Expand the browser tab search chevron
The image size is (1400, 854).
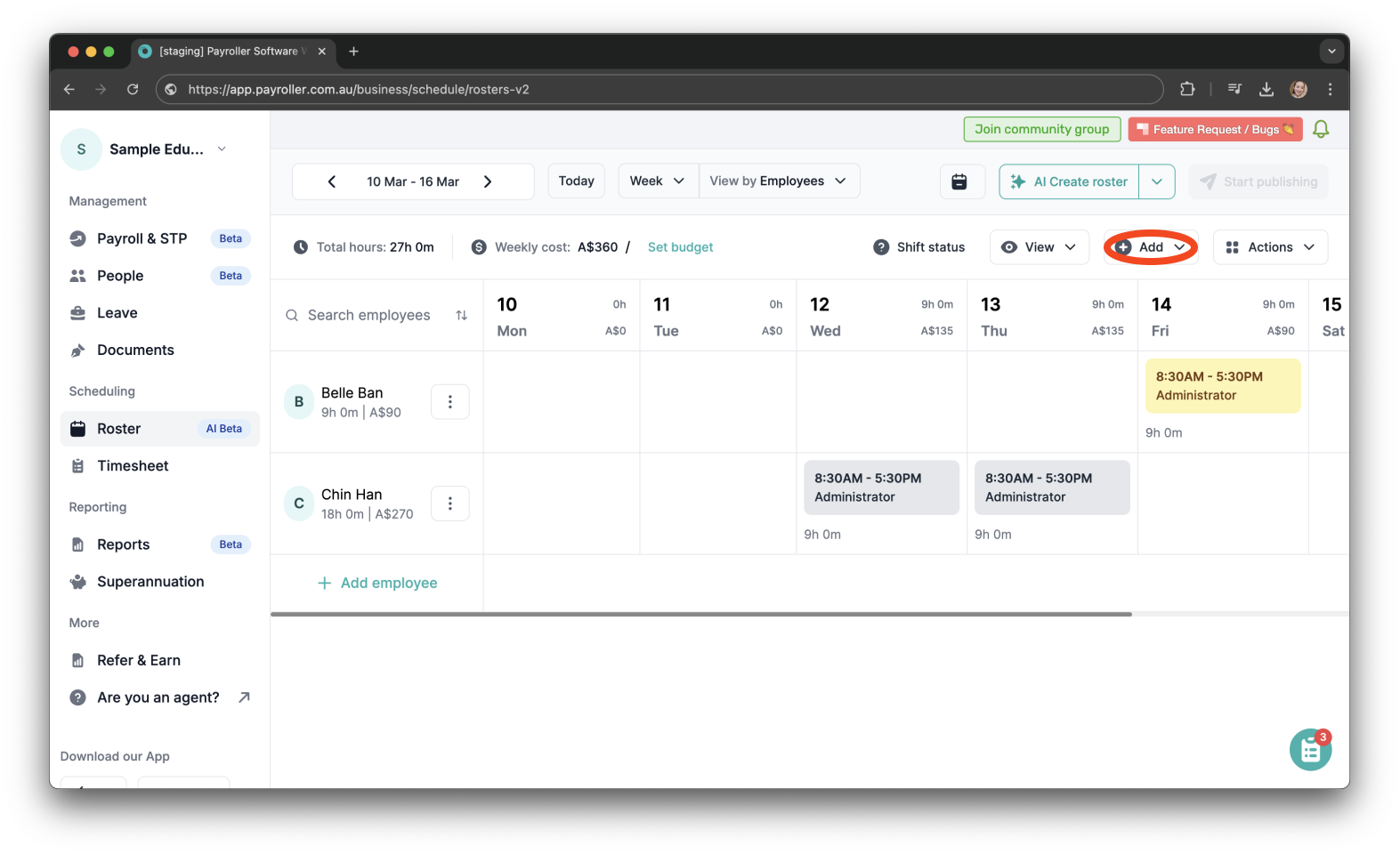(1331, 52)
